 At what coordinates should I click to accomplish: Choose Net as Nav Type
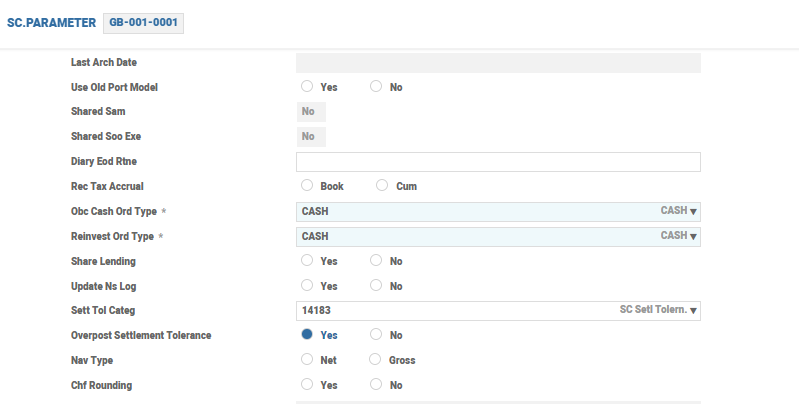pyautogui.click(x=307, y=360)
